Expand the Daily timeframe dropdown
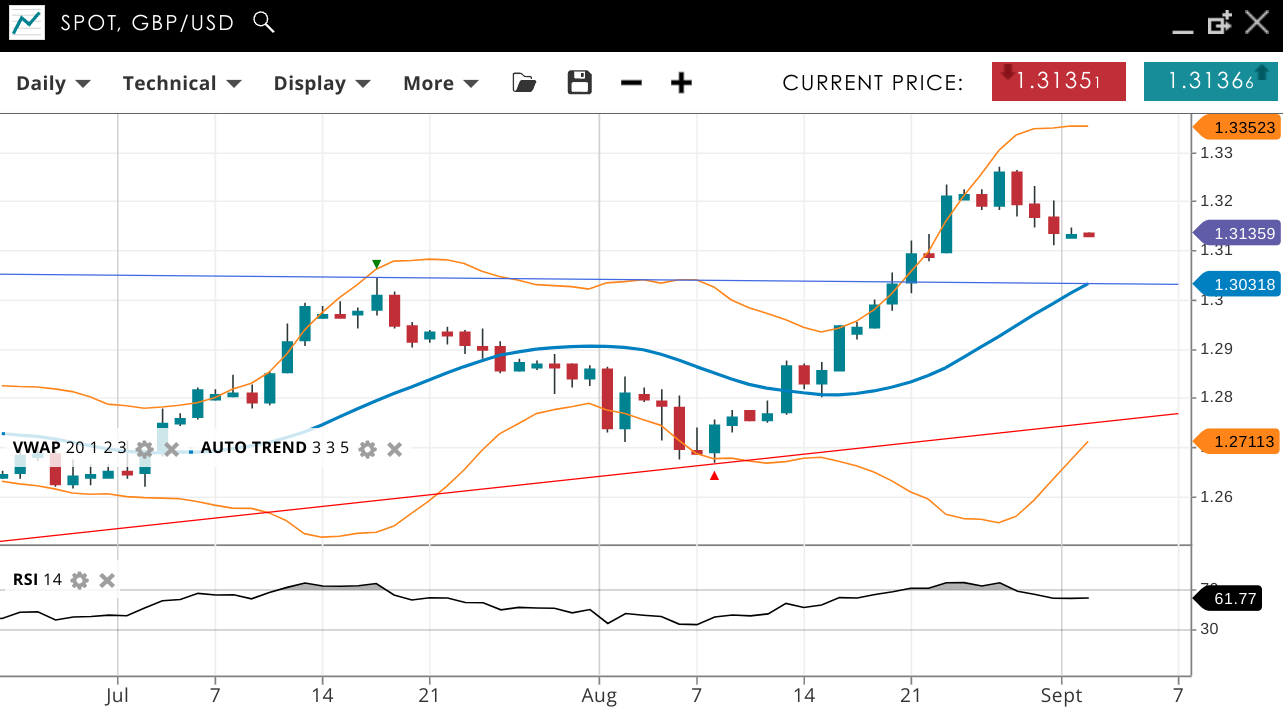Screen dimensions: 1283x710 tap(53, 83)
